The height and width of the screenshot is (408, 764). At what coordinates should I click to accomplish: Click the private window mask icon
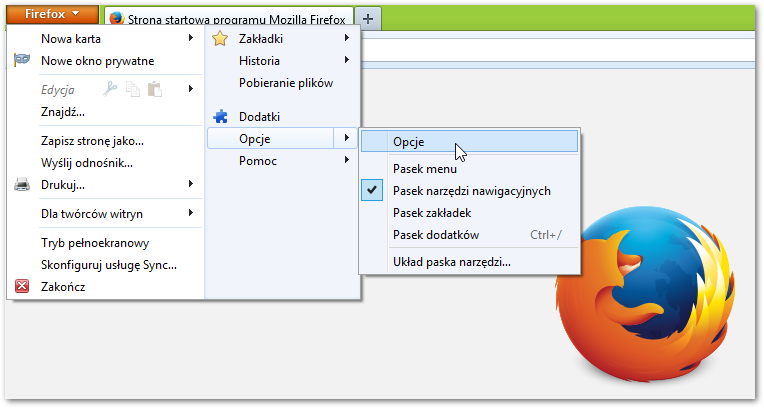pyautogui.click(x=22, y=60)
